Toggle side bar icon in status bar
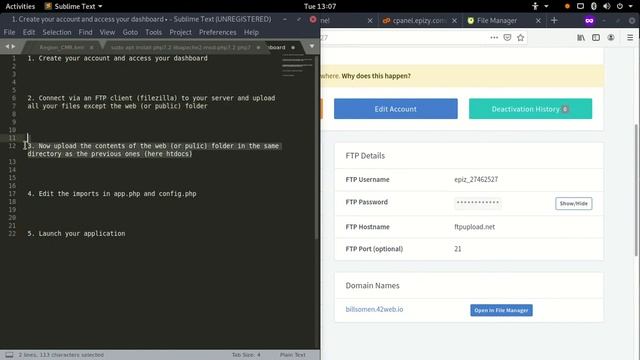 click(9, 355)
